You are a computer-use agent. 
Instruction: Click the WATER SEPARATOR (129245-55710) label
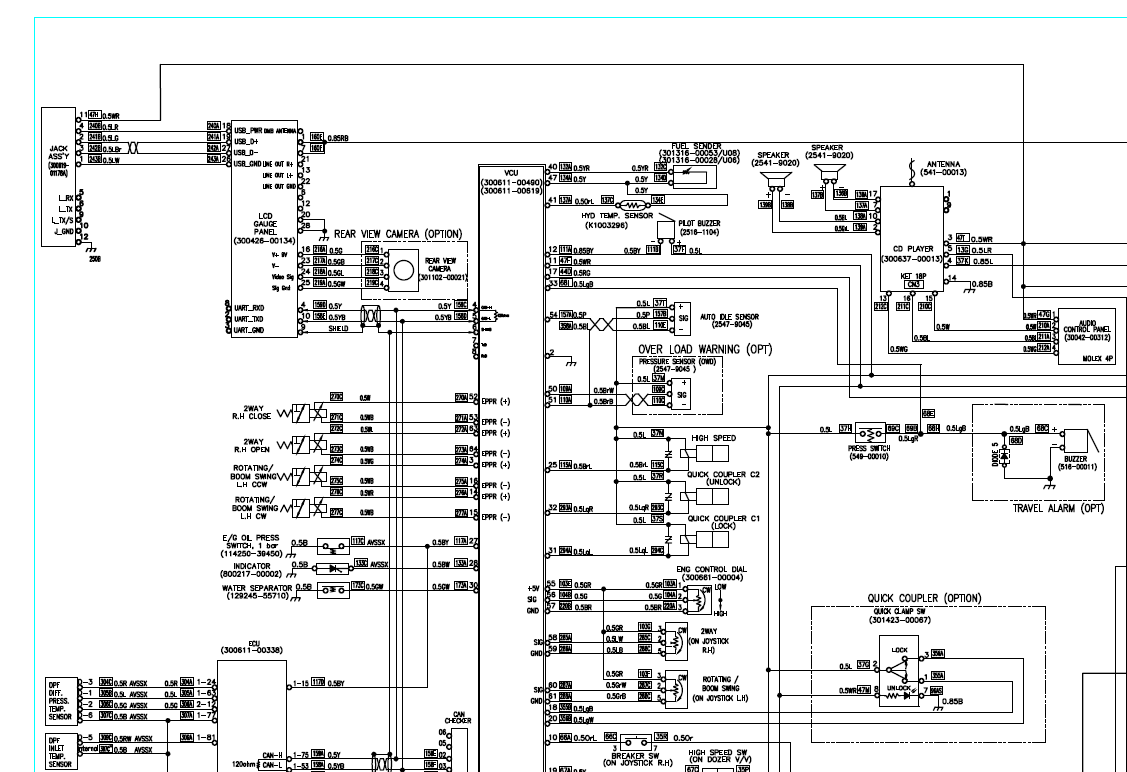257,592
